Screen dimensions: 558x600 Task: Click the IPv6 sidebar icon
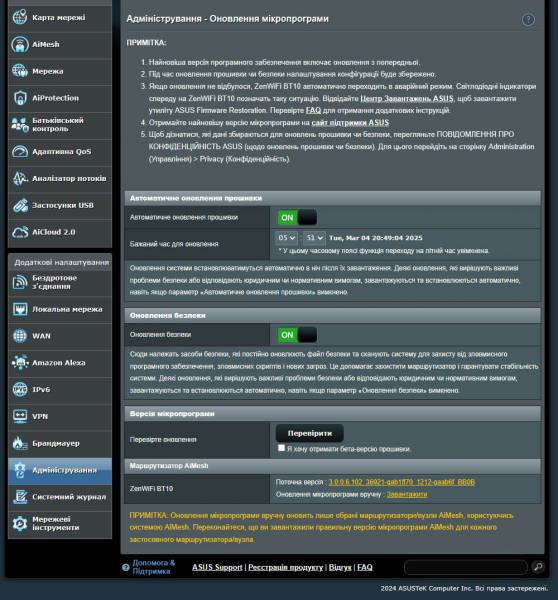20,390
